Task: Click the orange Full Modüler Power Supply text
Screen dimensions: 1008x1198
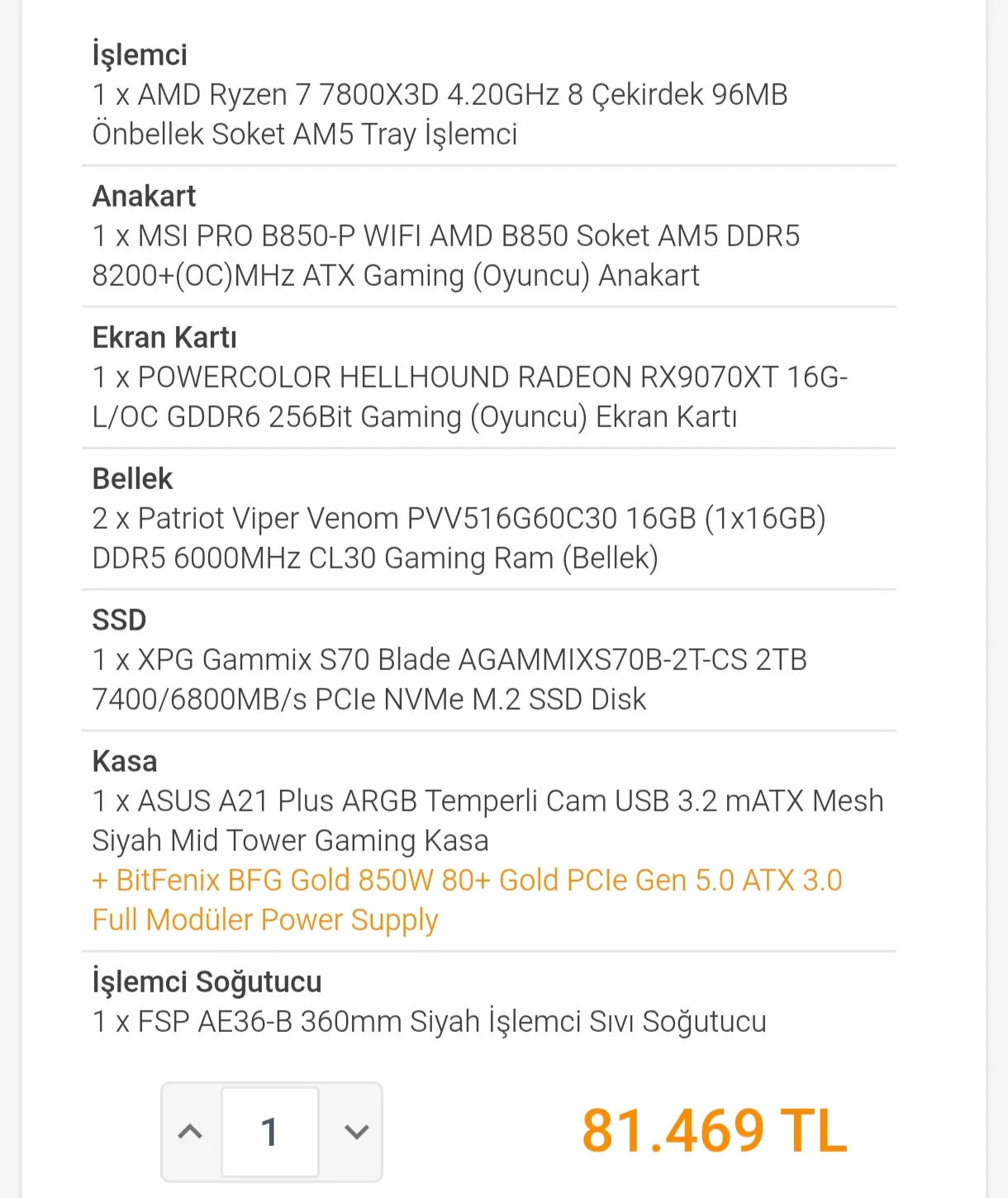Action: [265, 920]
